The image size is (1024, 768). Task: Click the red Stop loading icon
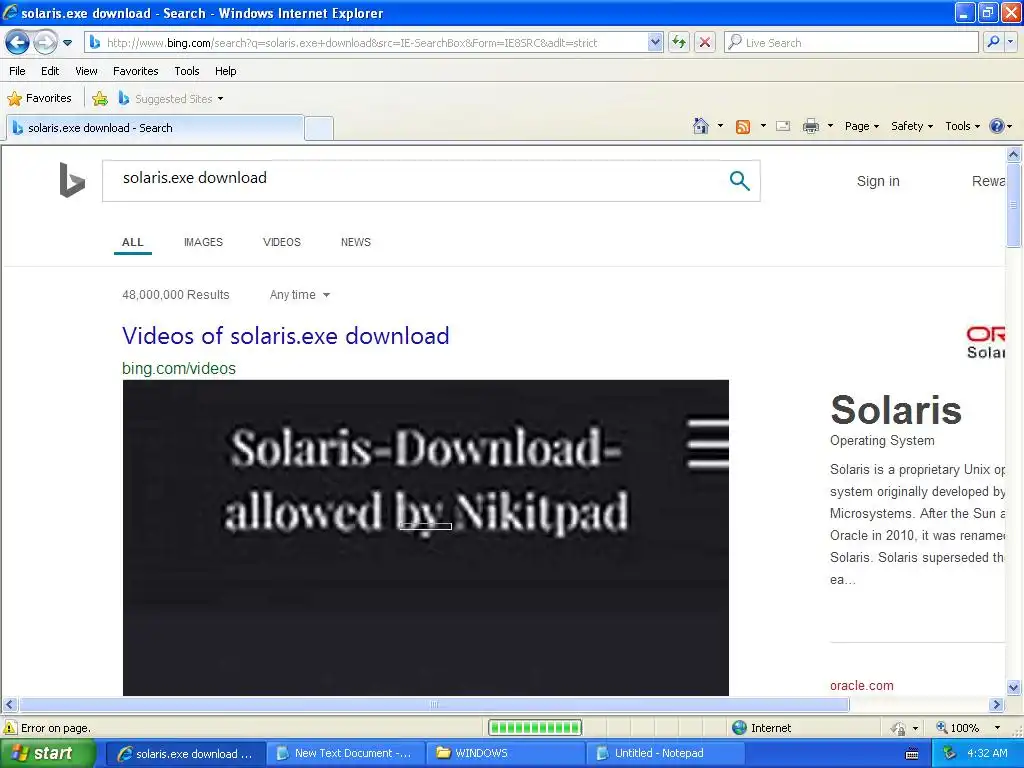[705, 42]
